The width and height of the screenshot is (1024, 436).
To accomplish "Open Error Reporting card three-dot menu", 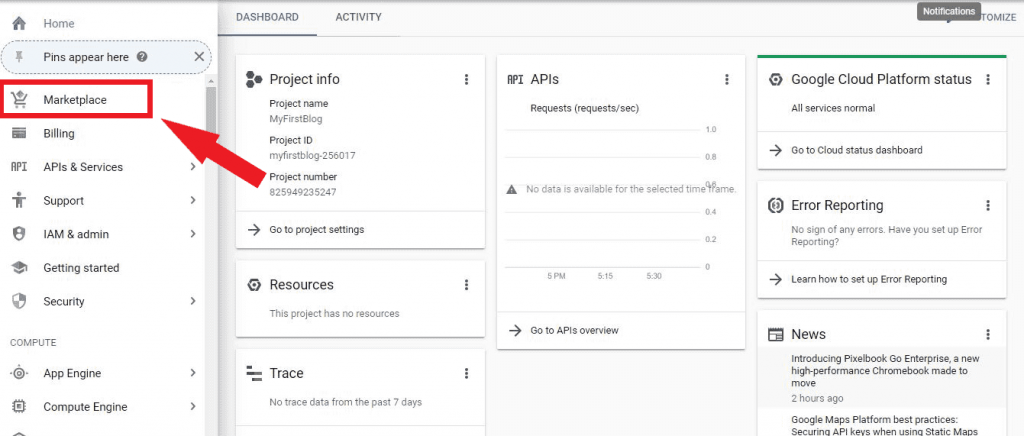I will (x=988, y=206).
